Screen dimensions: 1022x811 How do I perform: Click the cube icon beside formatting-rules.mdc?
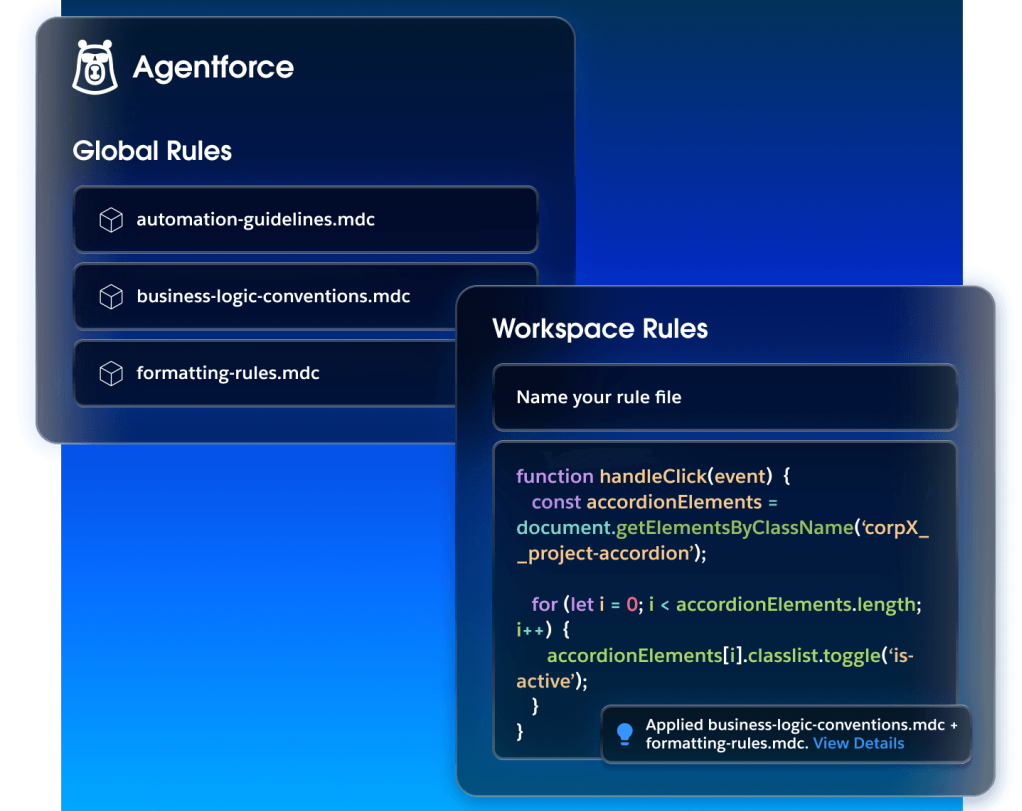(x=111, y=374)
